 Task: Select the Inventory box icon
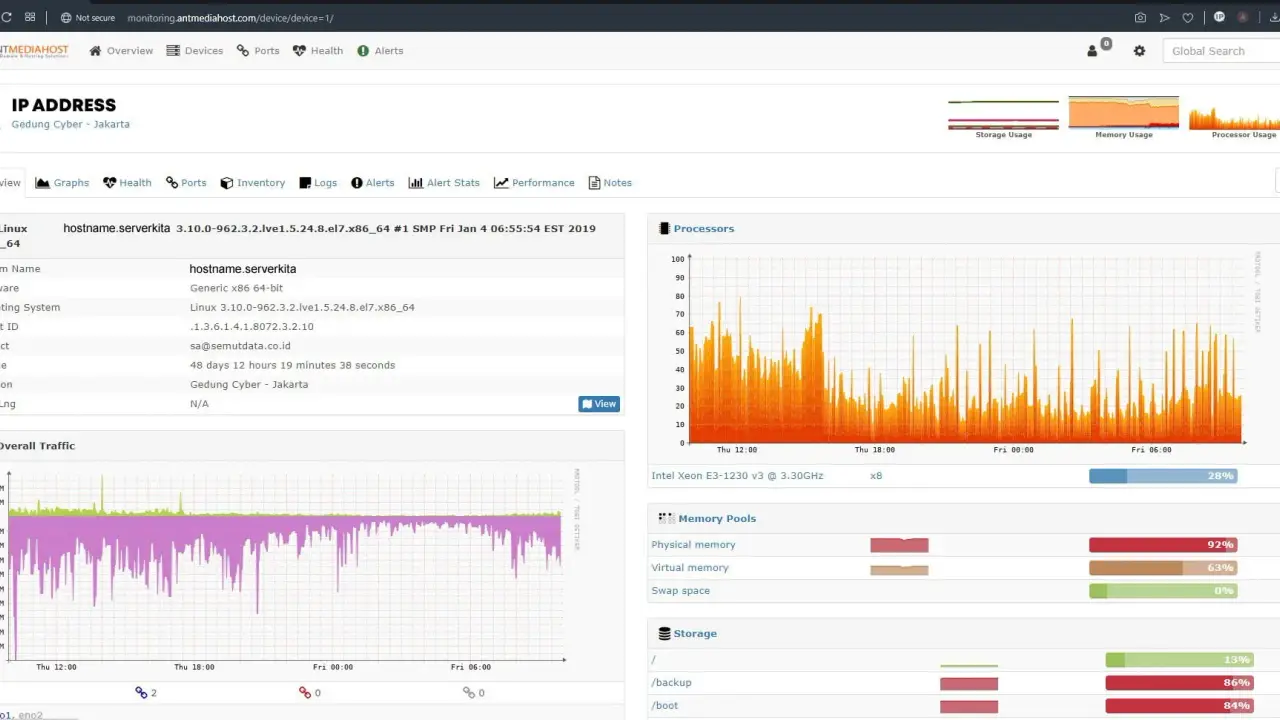coord(228,182)
